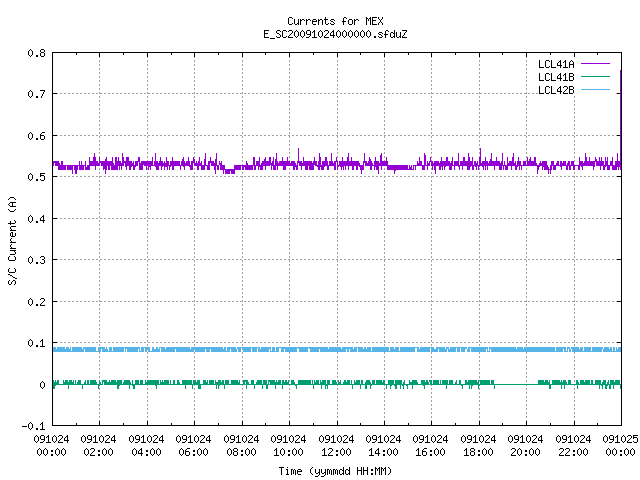Click the LCL42B legend label
This screenshot has height=480, width=640.
(556, 90)
